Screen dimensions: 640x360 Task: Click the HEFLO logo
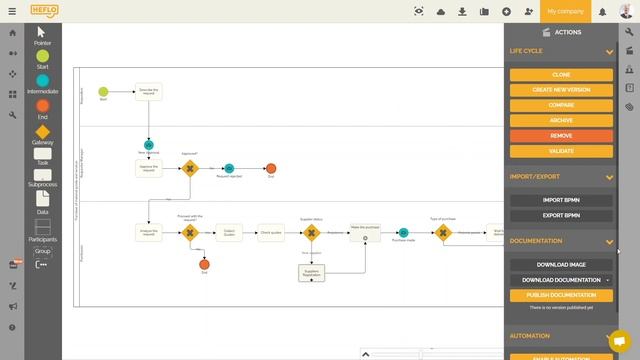click(44, 11)
